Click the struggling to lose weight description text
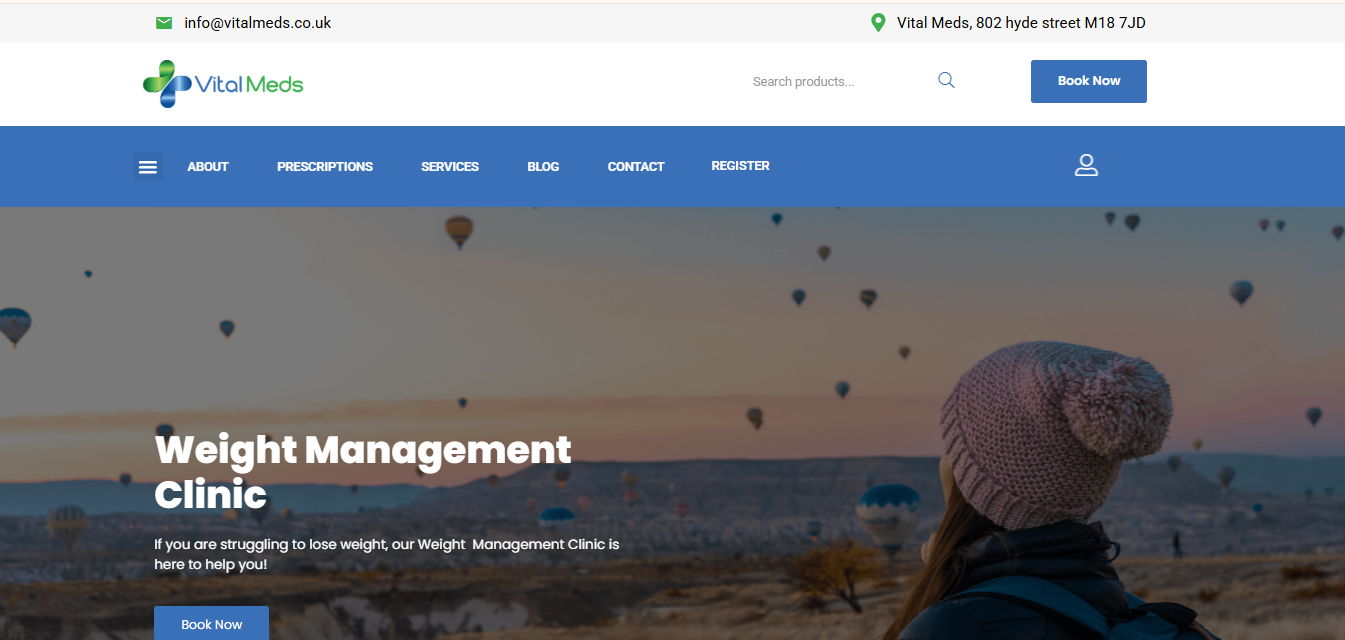Screen dimensions: 1345x640 (x=386, y=554)
